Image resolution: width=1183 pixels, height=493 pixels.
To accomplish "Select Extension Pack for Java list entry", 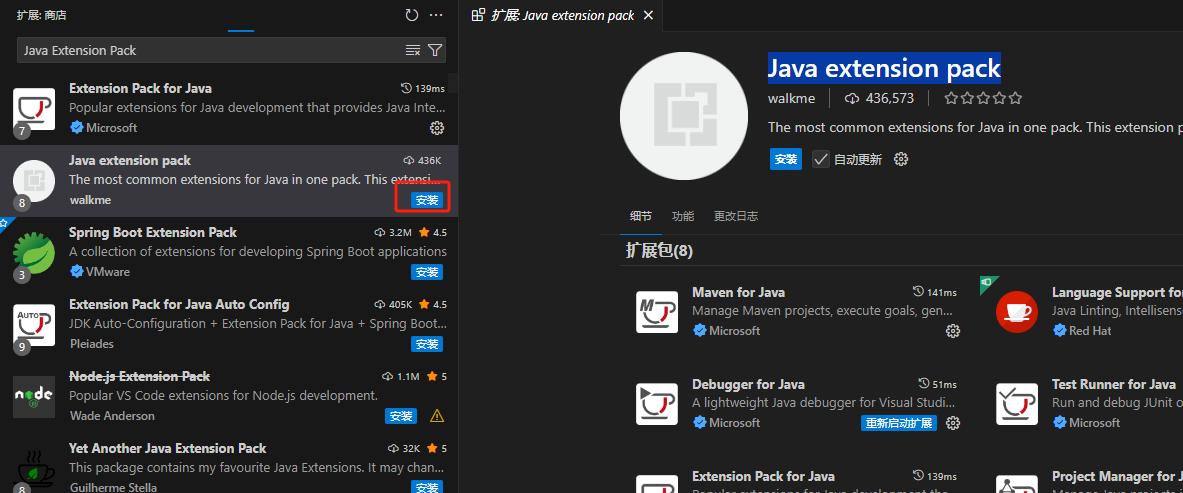I will (229, 109).
